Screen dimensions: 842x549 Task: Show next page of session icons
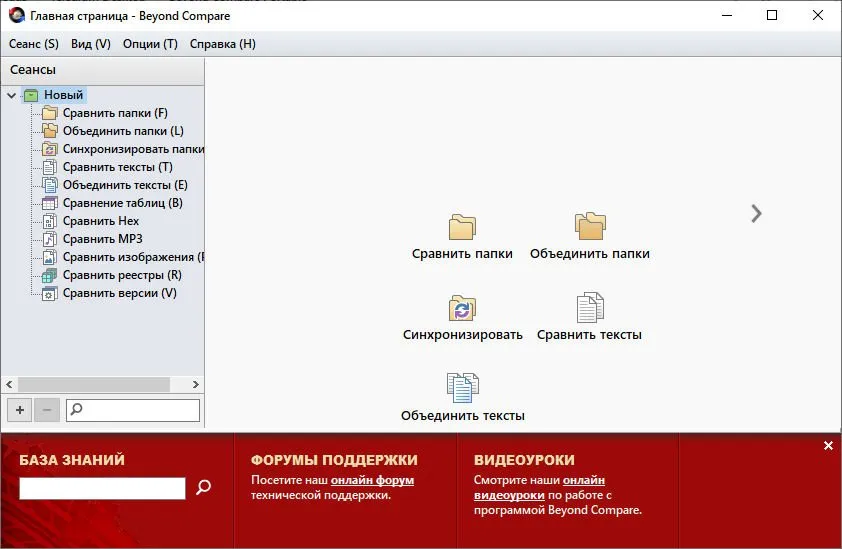point(756,214)
